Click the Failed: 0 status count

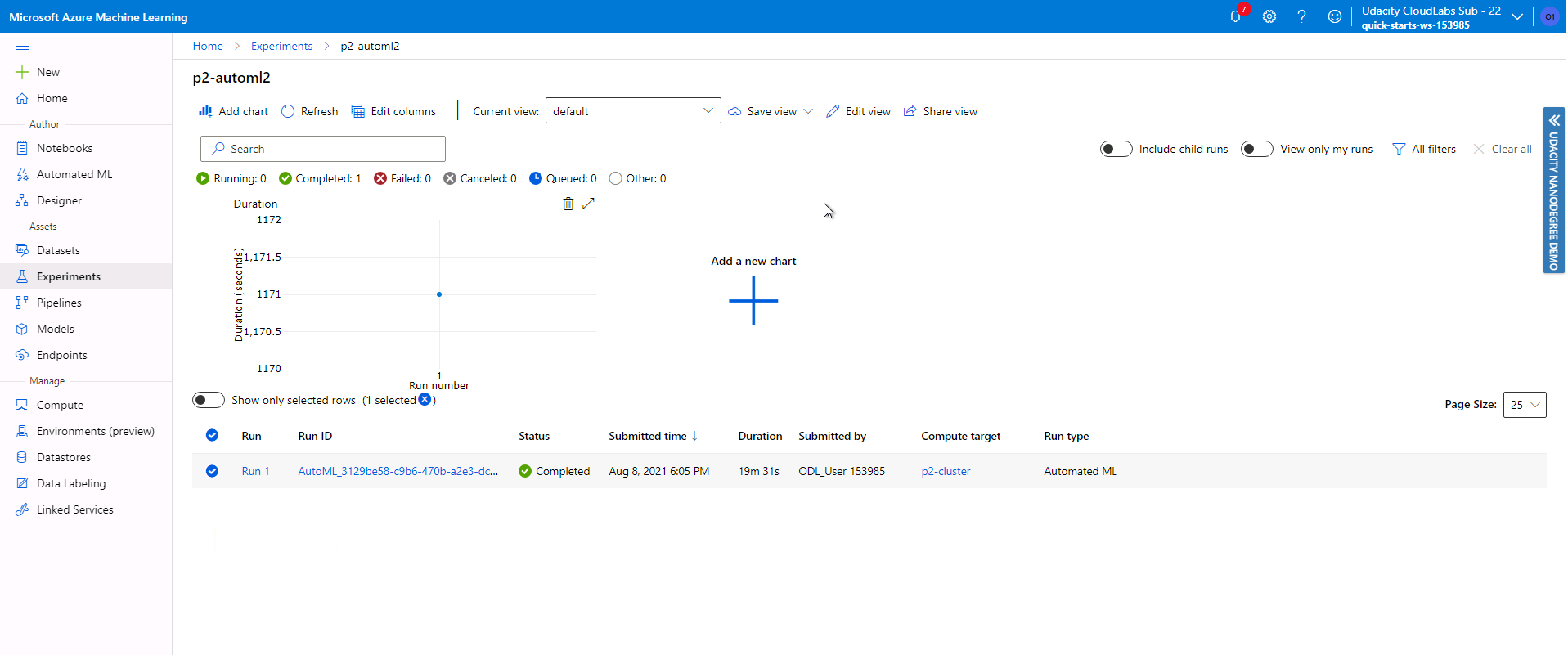tap(402, 178)
